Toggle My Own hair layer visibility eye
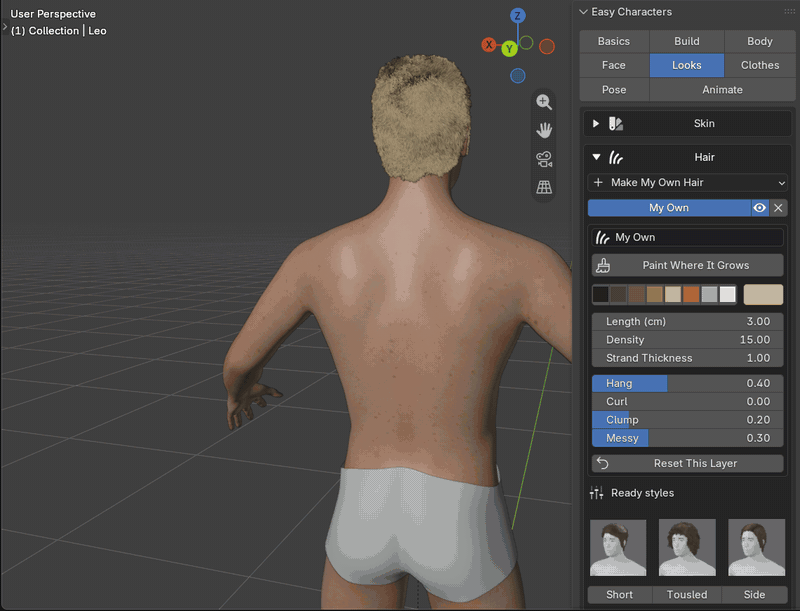 coord(759,208)
